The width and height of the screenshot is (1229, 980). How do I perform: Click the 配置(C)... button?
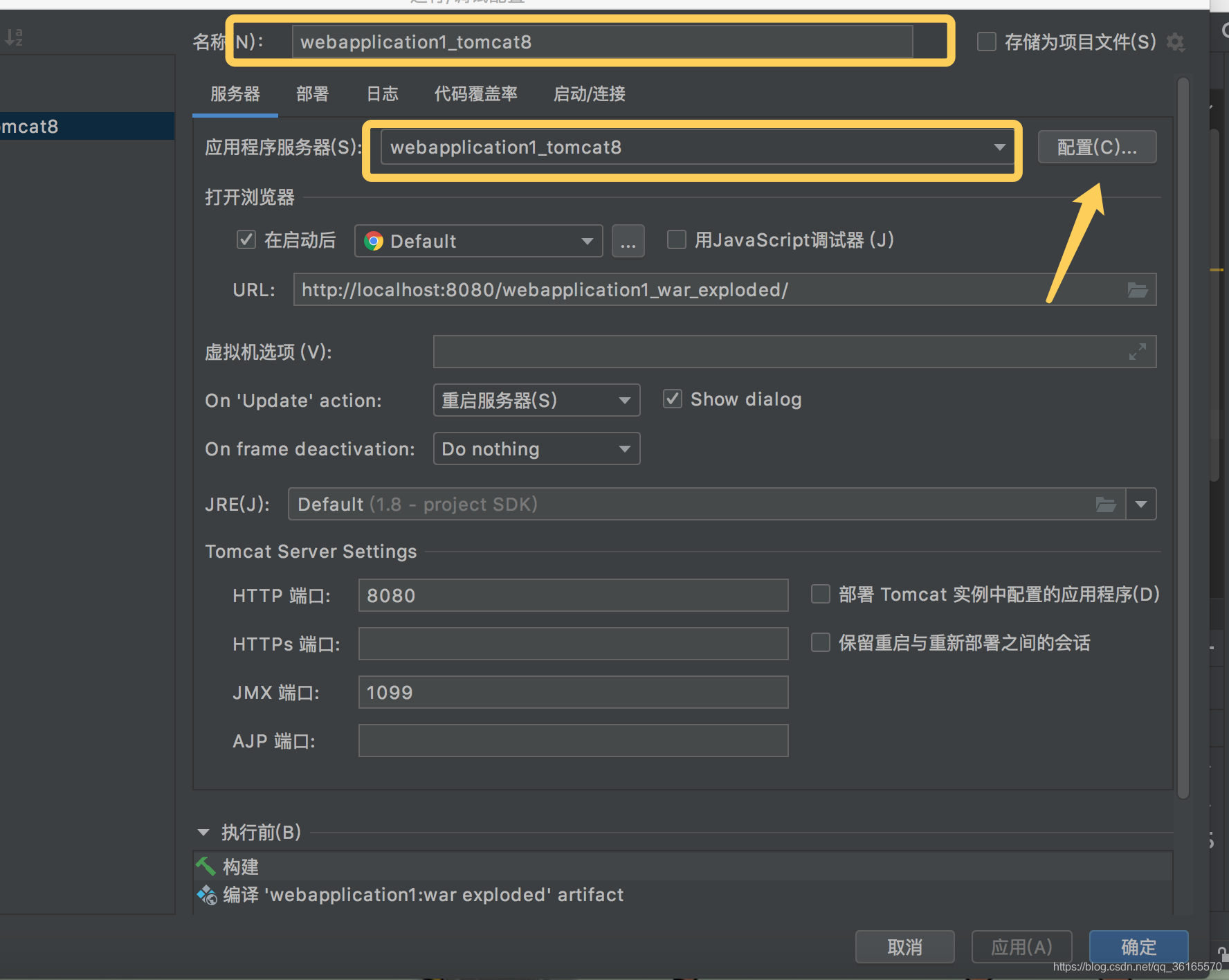(1097, 147)
